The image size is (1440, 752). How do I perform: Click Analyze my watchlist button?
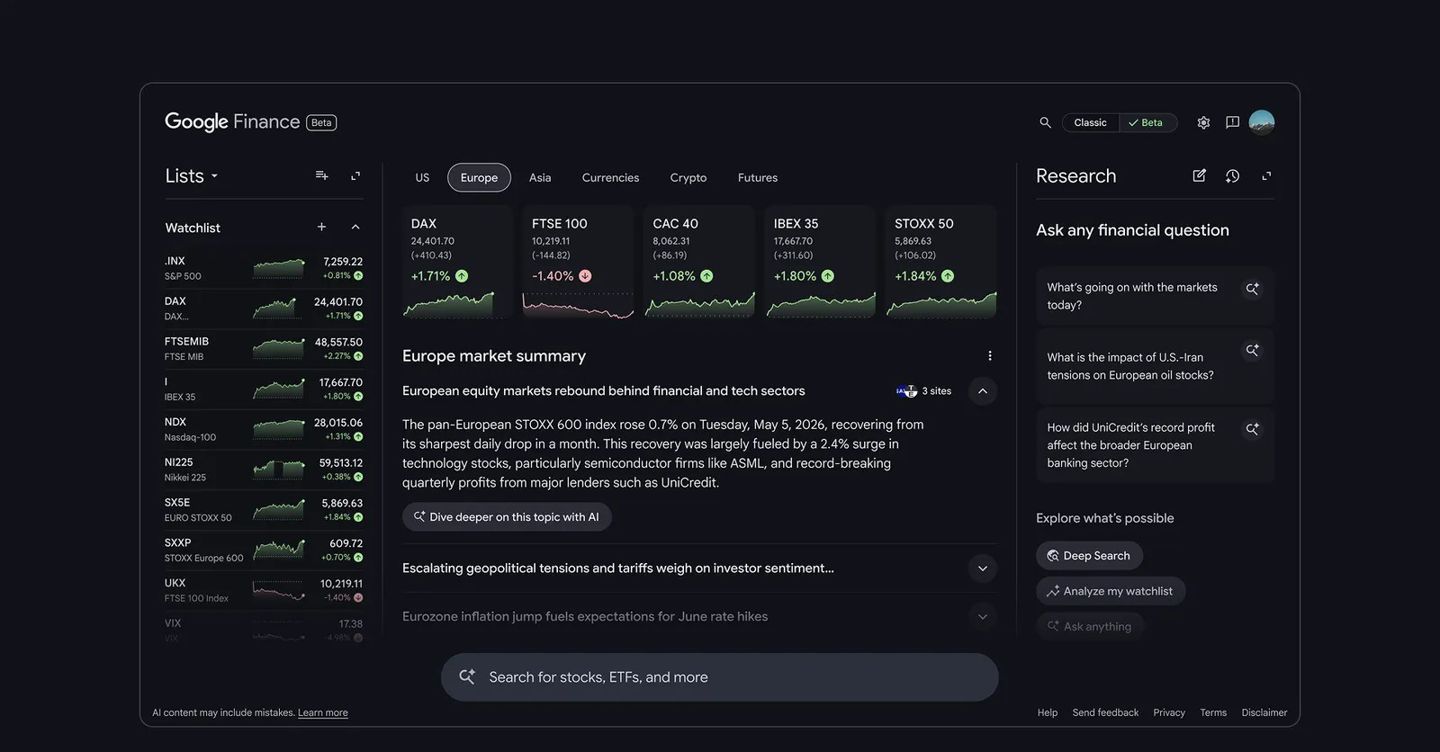click(1110, 591)
